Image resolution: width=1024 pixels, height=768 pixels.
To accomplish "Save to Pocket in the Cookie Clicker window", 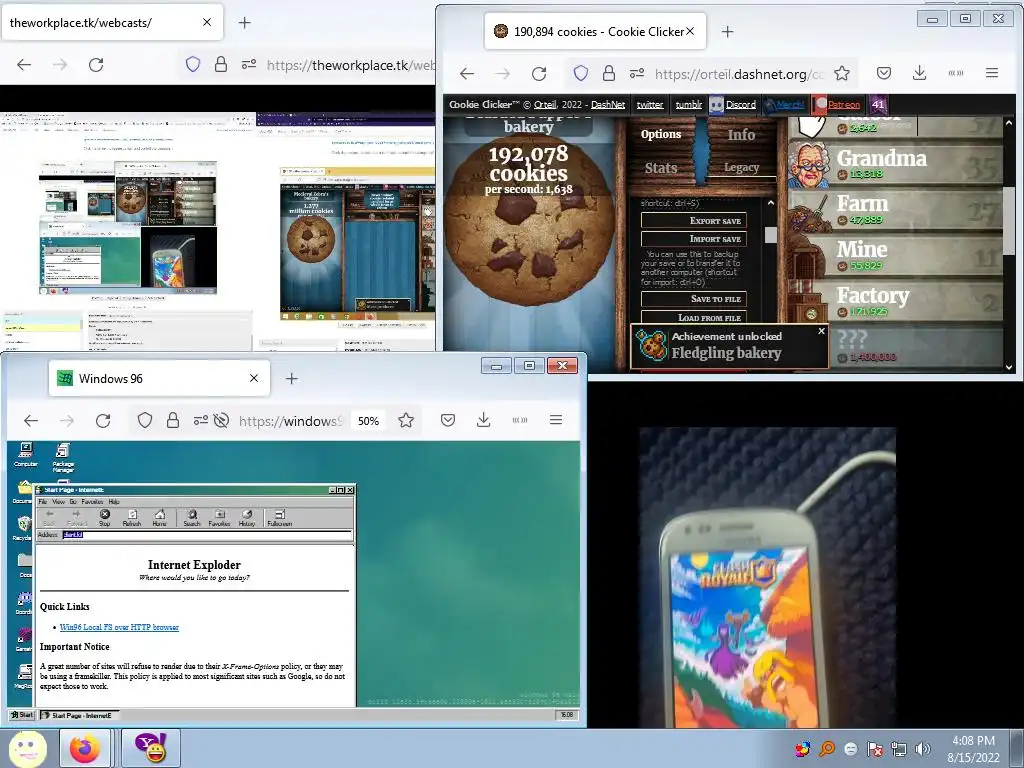I will point(884,73).
